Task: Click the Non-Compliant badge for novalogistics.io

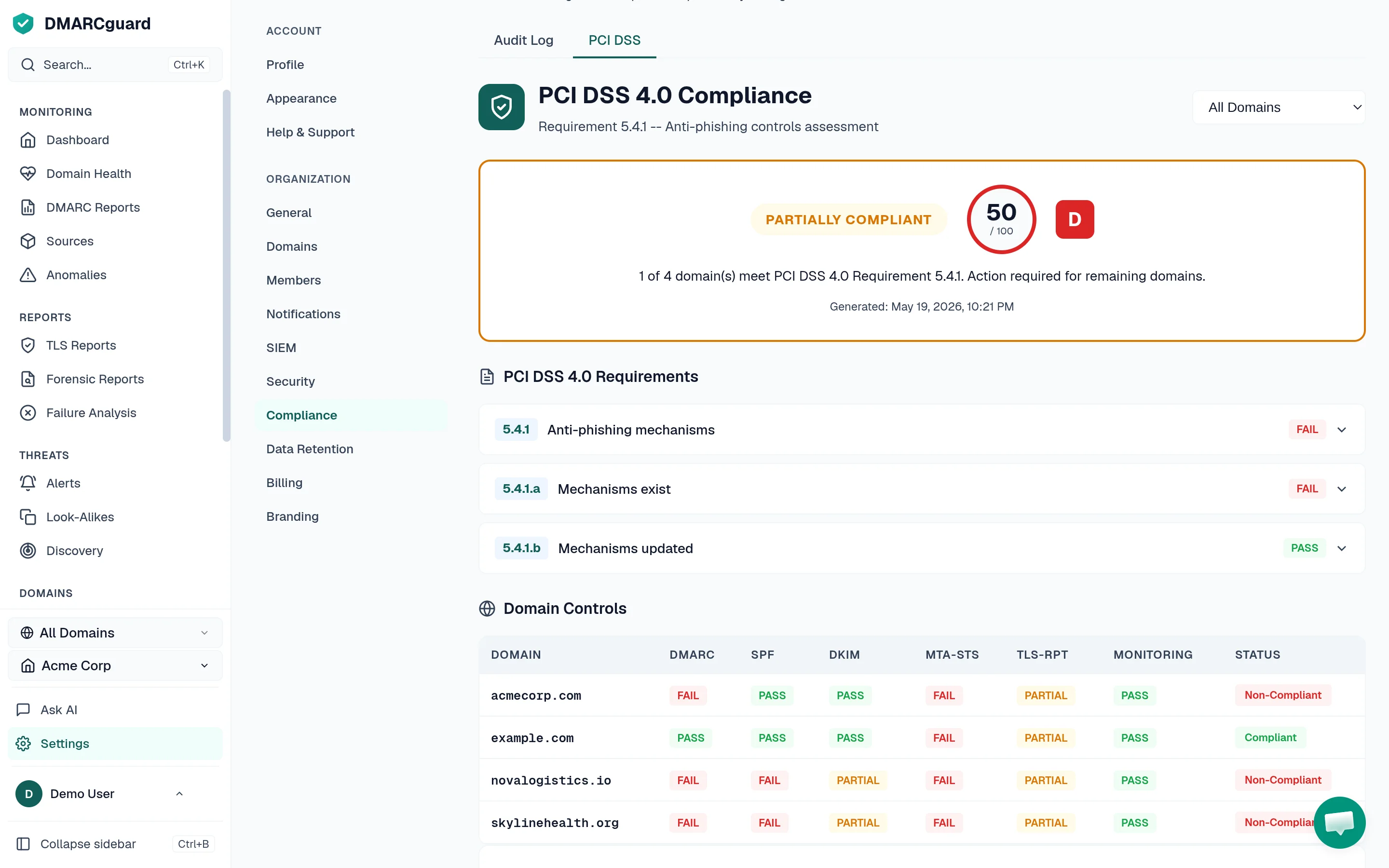Action: point(1283,780)
